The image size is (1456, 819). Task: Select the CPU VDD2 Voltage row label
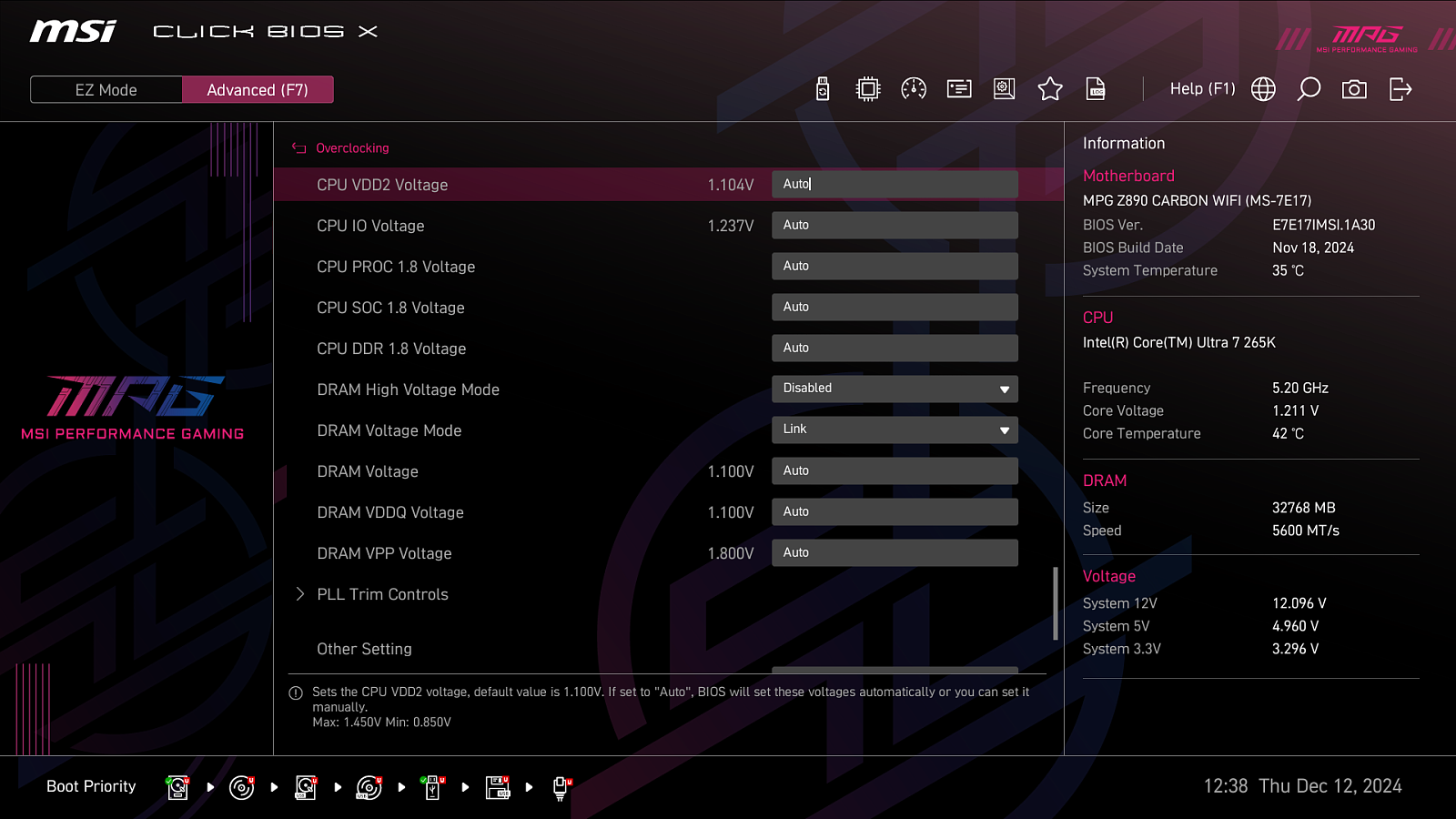point(382,185)
